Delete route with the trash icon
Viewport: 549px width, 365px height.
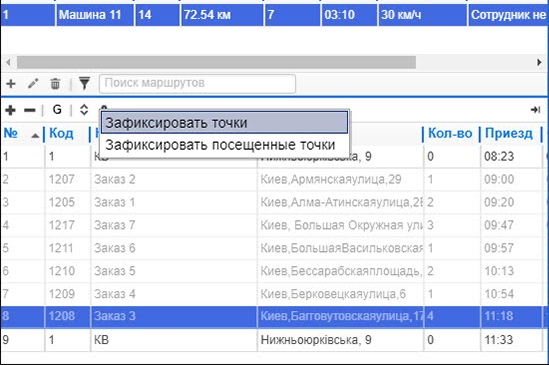point(55,84)
